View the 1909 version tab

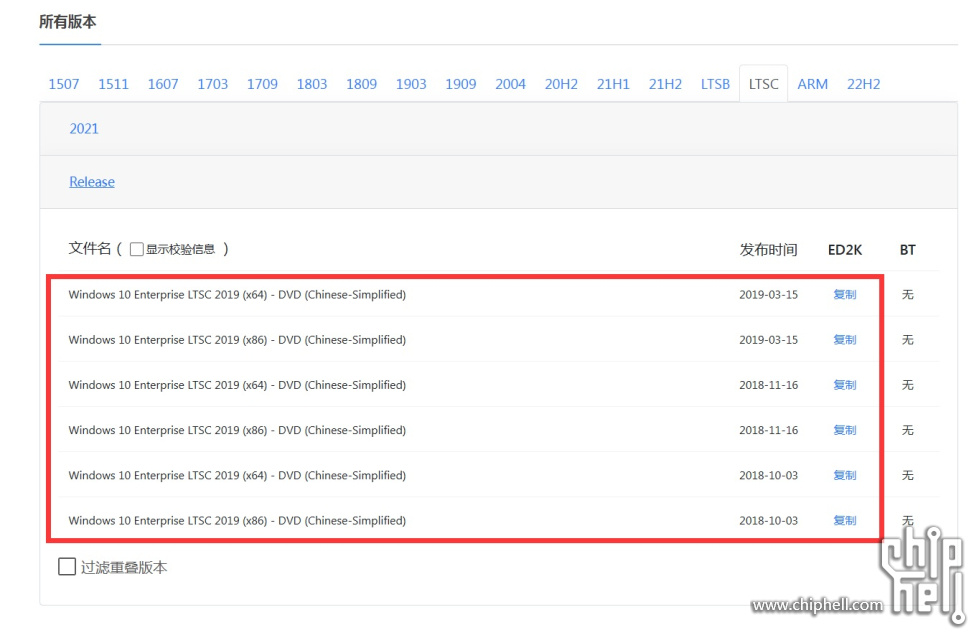click(461, 84)
